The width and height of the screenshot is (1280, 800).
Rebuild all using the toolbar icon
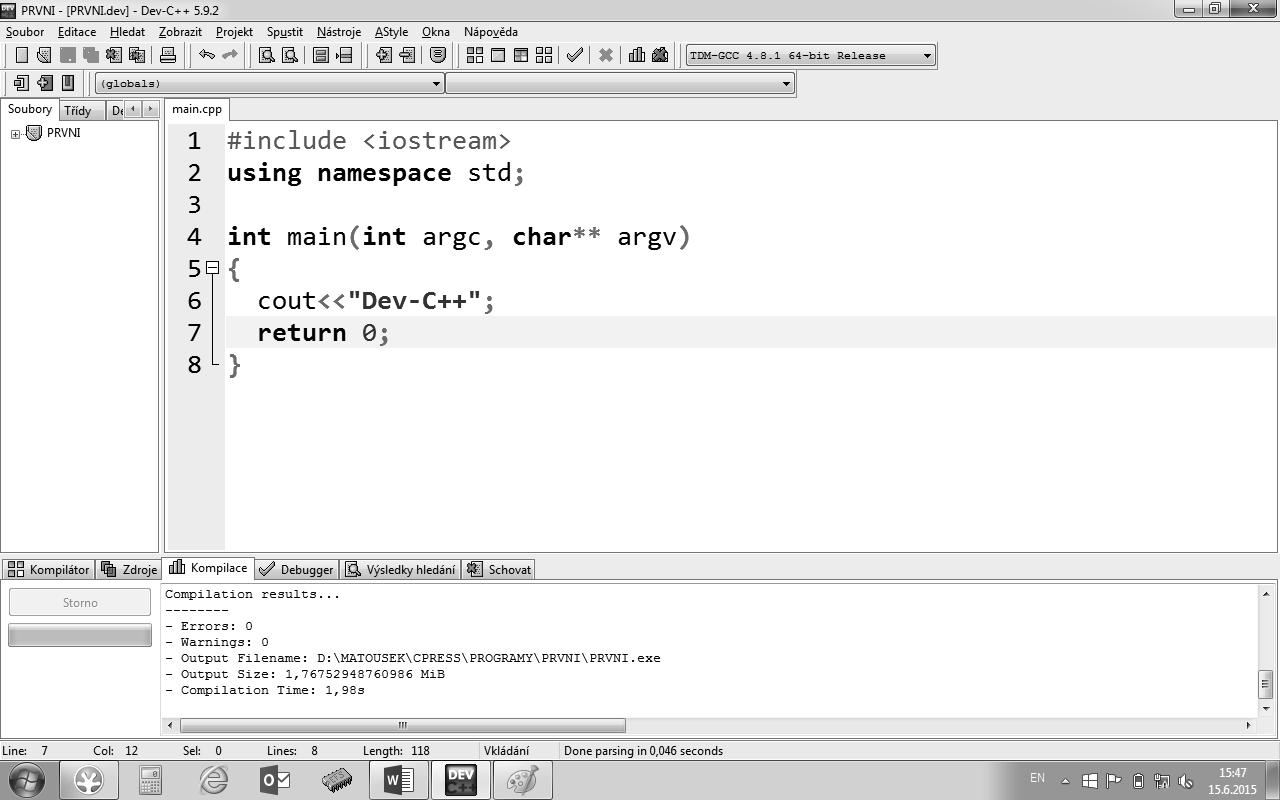click(x=544, y=55)
